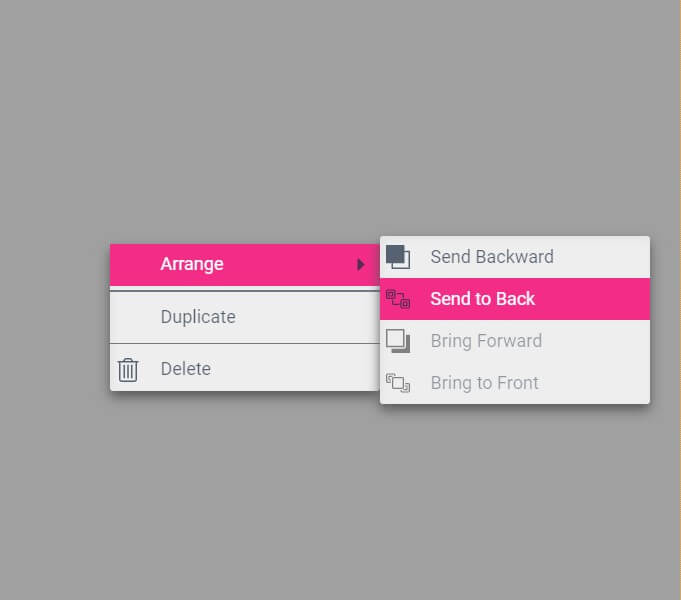The width and height of the screenshot is (681, 600).
Task: Select the Bring Forward text label
Action: coord(486,341)
